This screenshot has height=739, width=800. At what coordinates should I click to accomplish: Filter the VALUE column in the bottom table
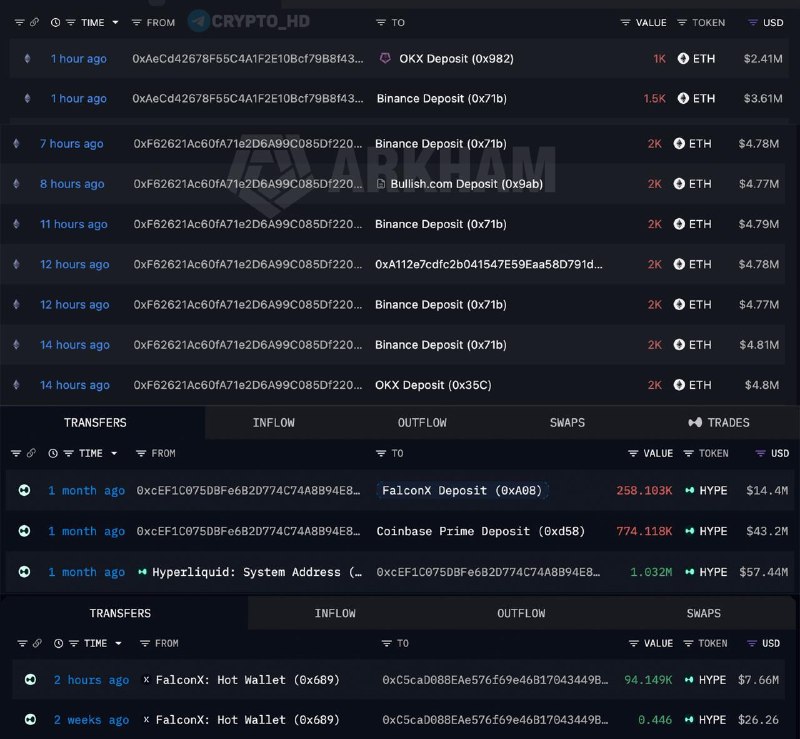coord(634,643)
